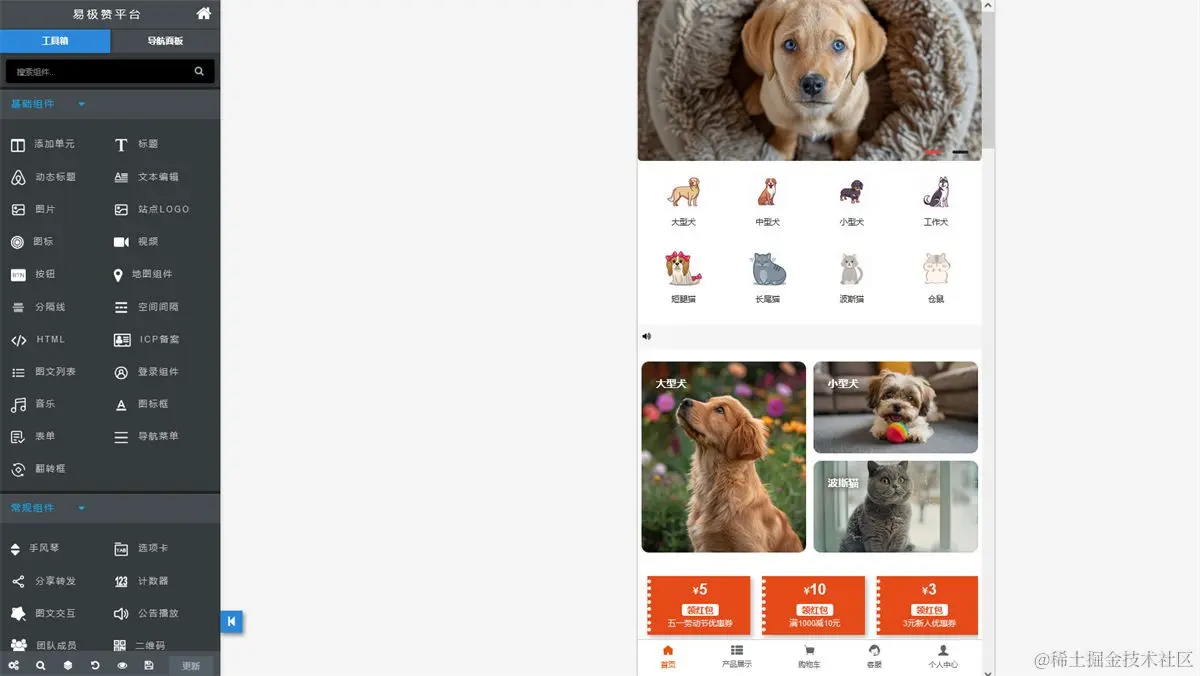Open the settings gears icon at bottom left

click(14, 665)
